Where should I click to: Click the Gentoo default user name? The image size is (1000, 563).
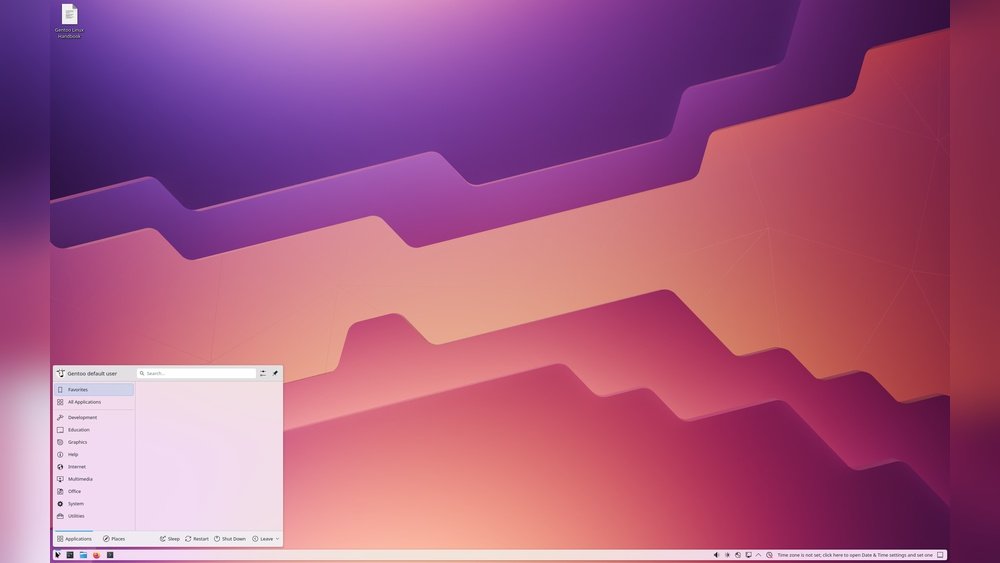(x=92, y=374)
